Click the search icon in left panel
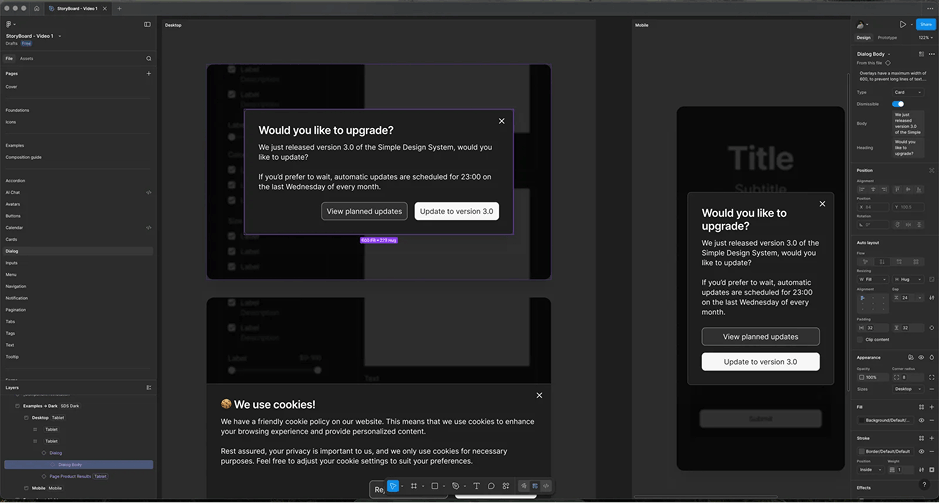Screen dimensions: 939x503 pyautogui.click(x=149, y=59)
